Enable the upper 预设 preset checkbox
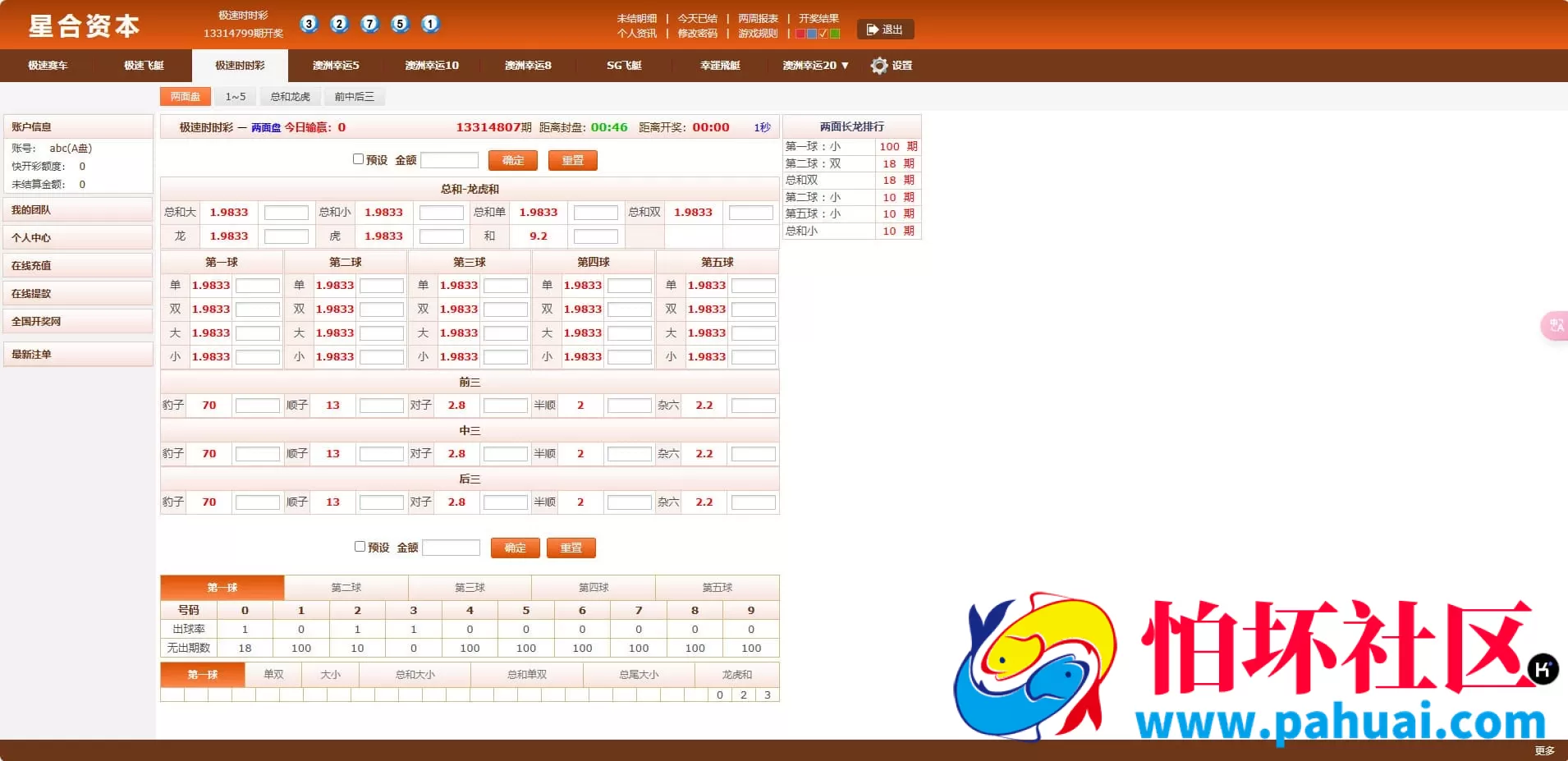Viewport: 1568px width, 761px height. [359, 158]
